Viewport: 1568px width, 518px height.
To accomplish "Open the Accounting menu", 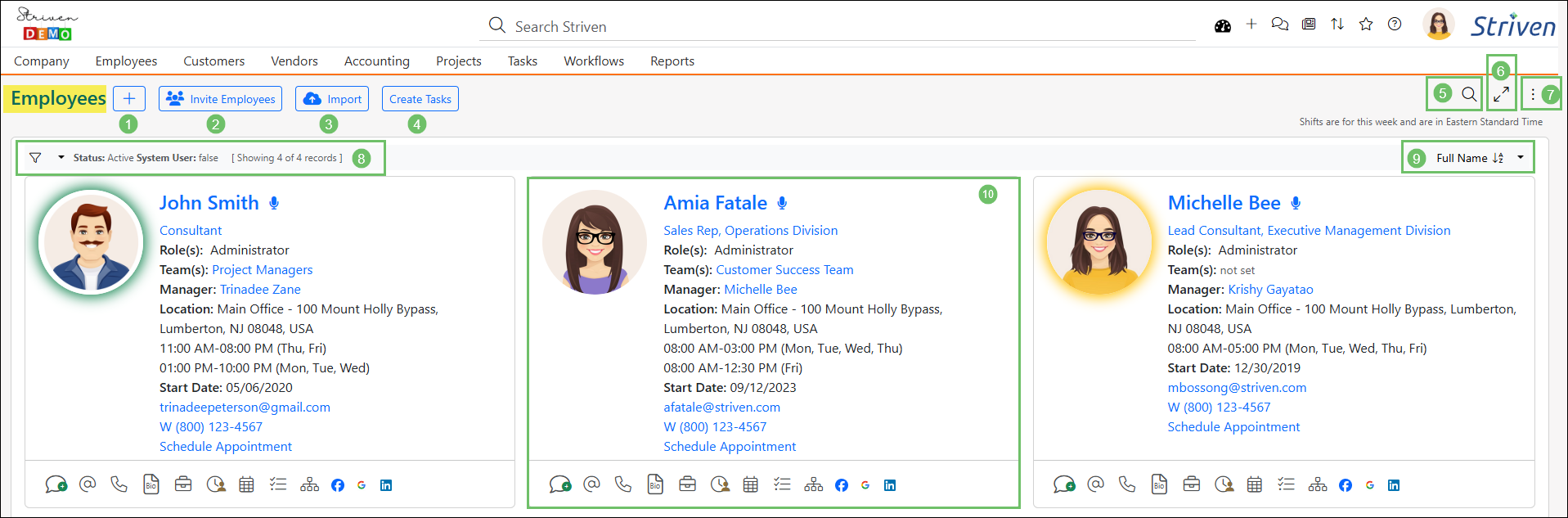I will [377, 61].
